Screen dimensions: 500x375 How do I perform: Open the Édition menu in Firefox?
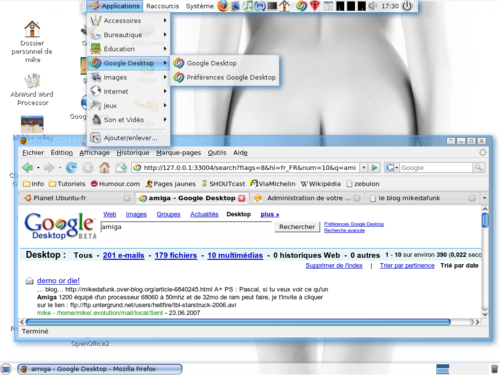click(x=62, y=153)
